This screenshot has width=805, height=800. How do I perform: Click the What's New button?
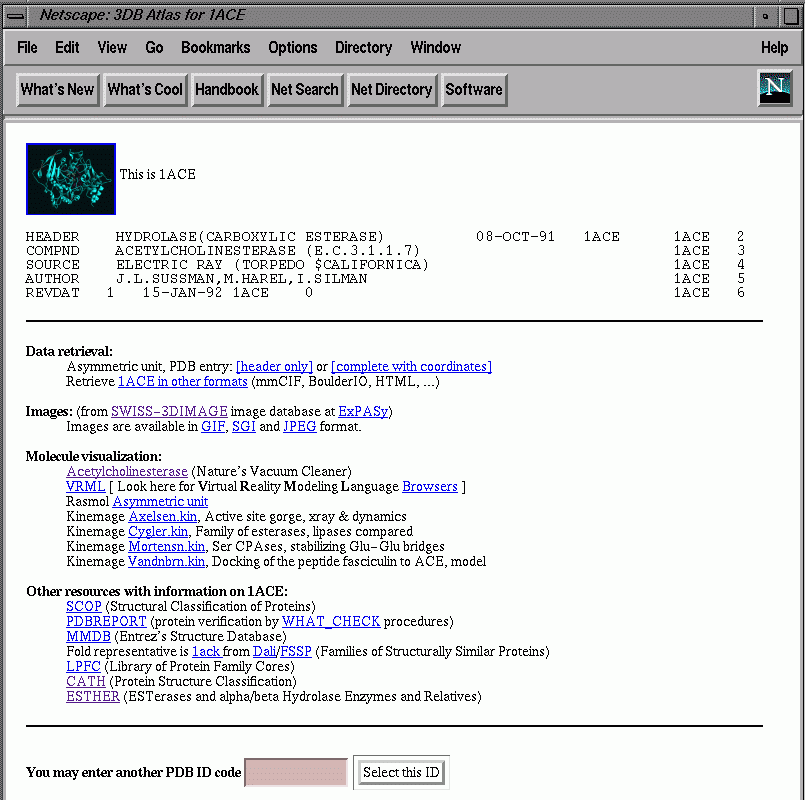click(x=58, y=89)
